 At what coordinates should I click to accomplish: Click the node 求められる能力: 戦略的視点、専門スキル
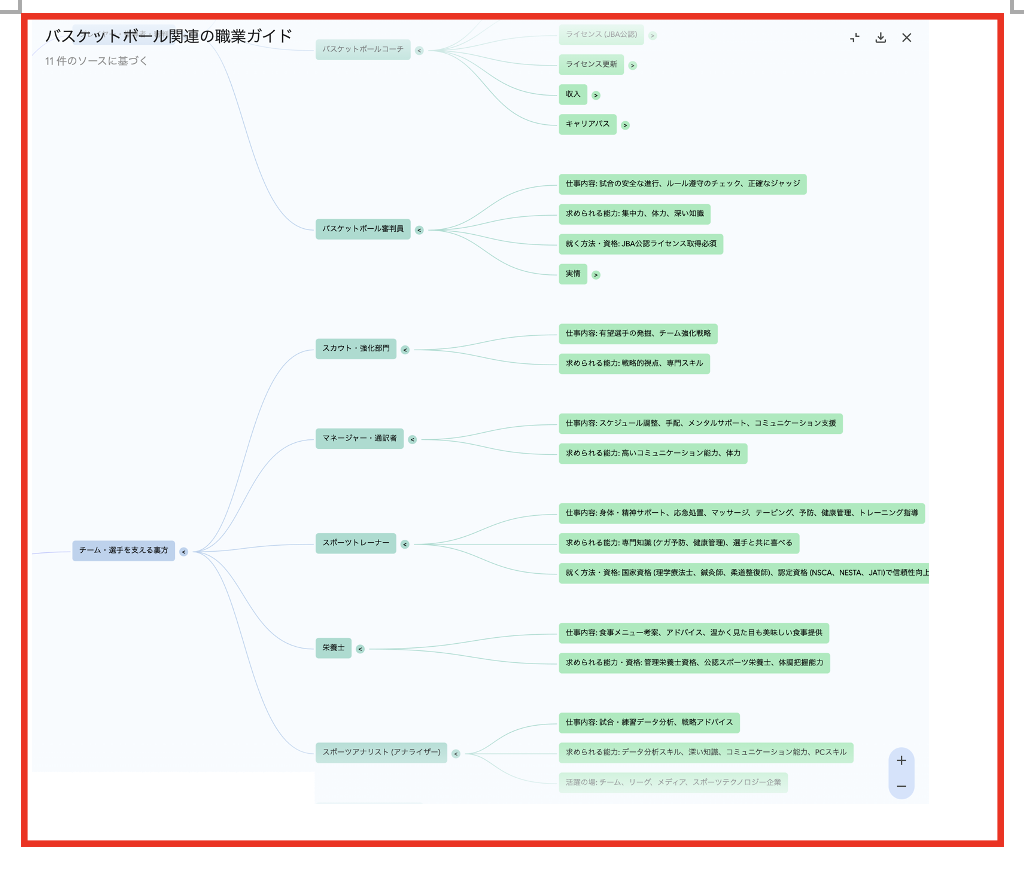coord(634,364)
